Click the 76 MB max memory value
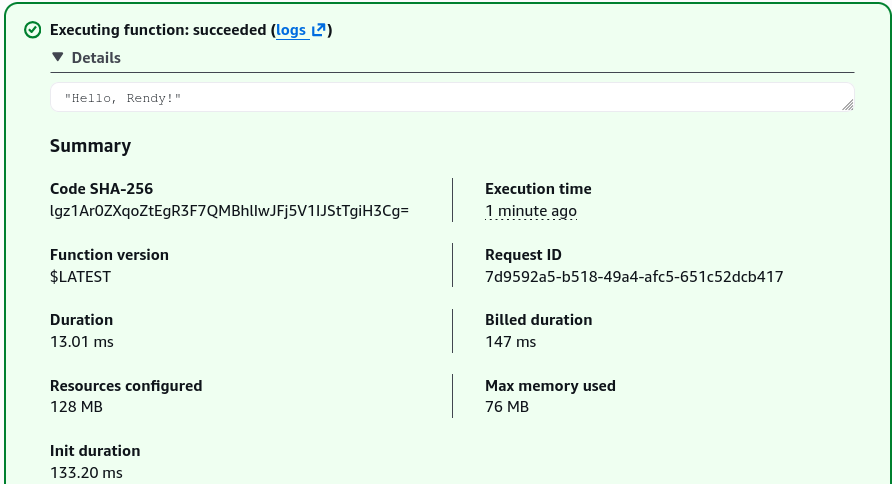 click(507, 407)
